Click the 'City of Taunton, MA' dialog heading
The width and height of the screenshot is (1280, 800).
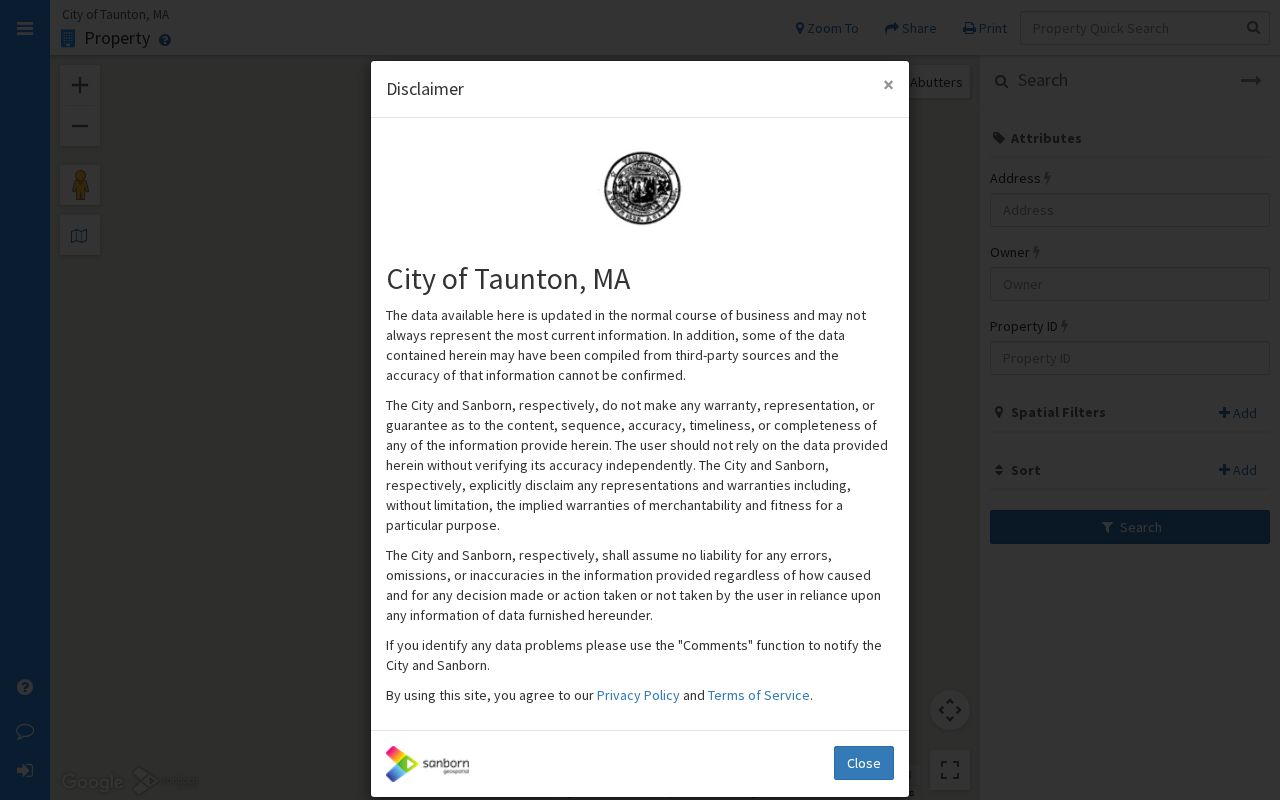pyautogui.click(x=508, y=279)
